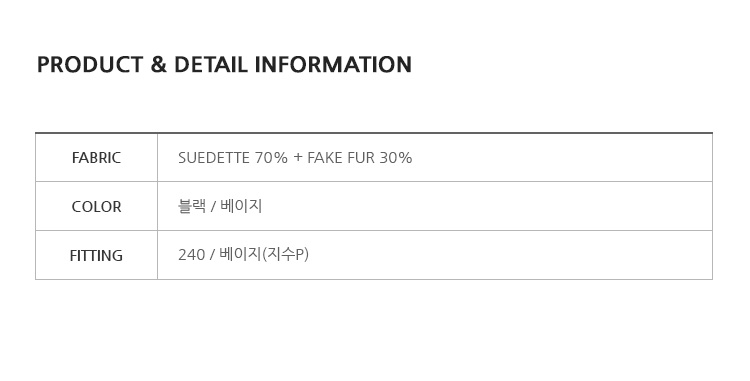Click the 베이지 text in the COLOR row
Image resolution: width=750 pixels, height=381 pixels.
tap(241, 206)
